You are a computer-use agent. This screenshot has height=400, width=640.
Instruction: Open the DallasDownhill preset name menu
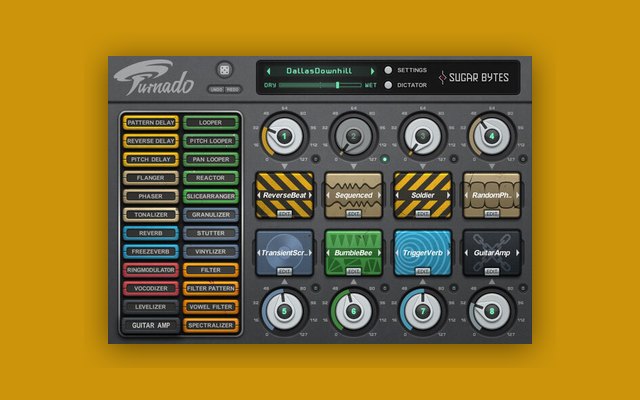point(319,71)
